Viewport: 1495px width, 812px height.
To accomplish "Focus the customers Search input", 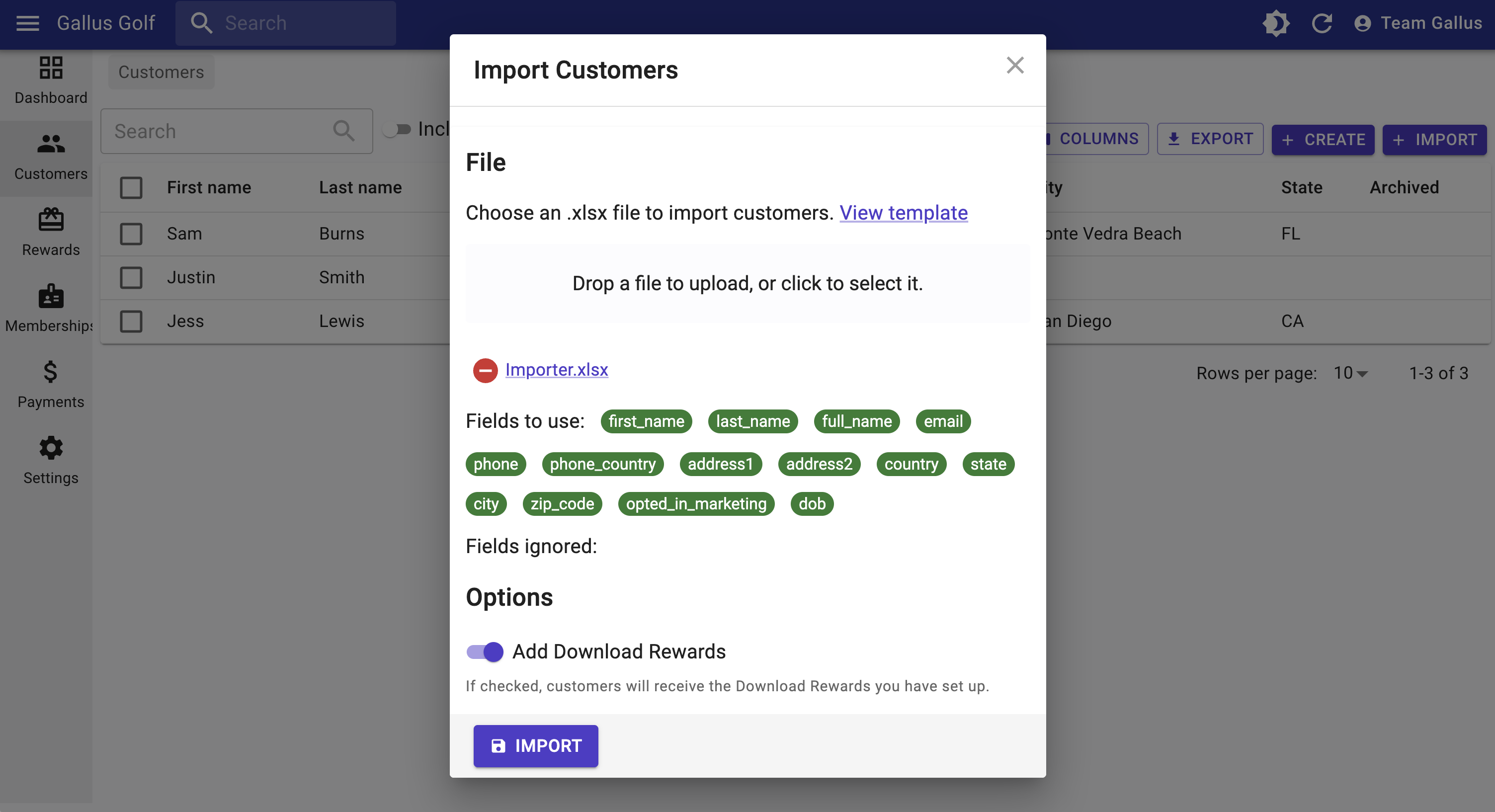I will tap(237, 131).
